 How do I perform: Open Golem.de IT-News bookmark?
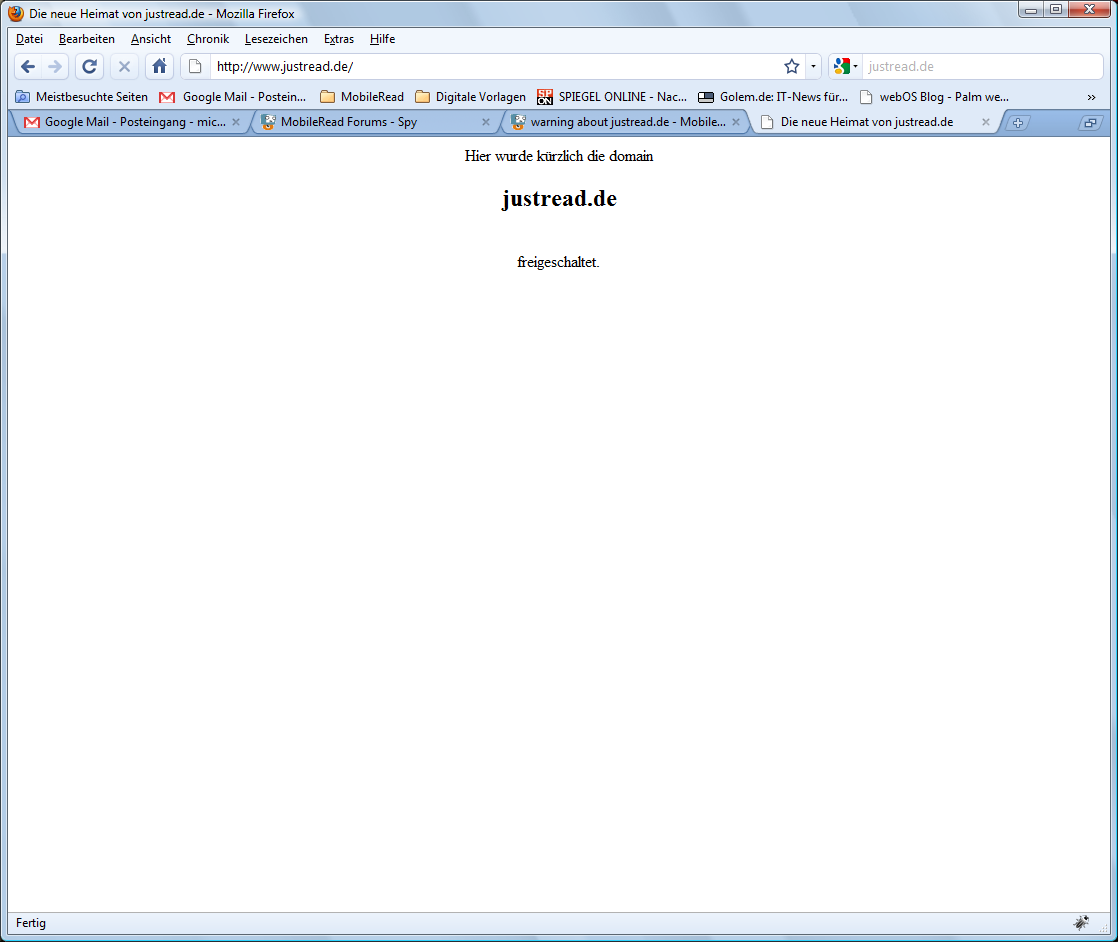point(773,97)
